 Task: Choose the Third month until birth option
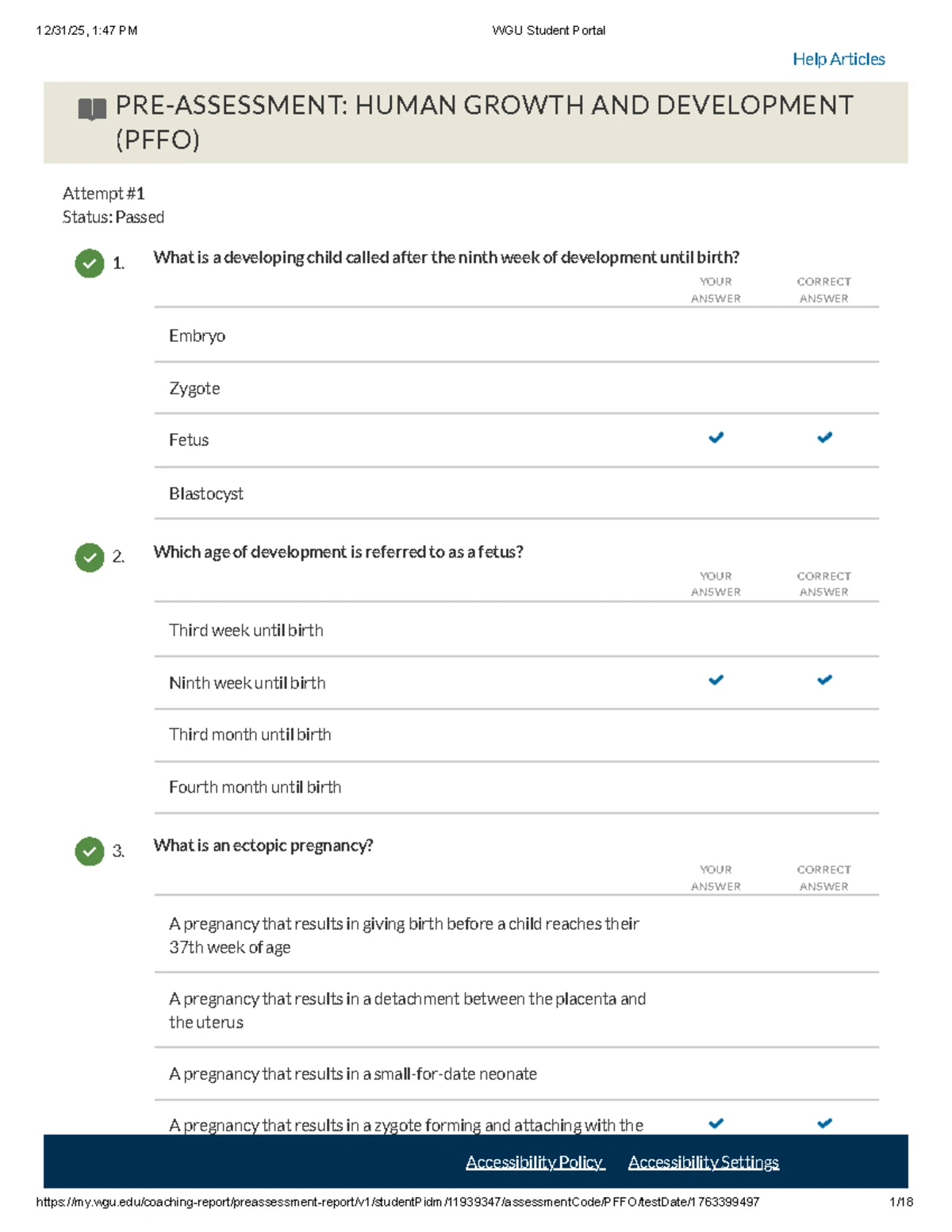point(250,735)
